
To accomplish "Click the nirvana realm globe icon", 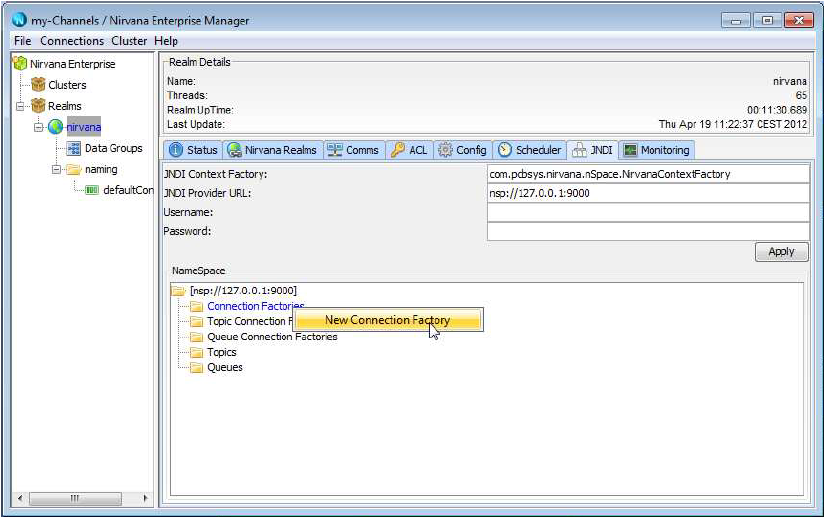I will point(55,127).
